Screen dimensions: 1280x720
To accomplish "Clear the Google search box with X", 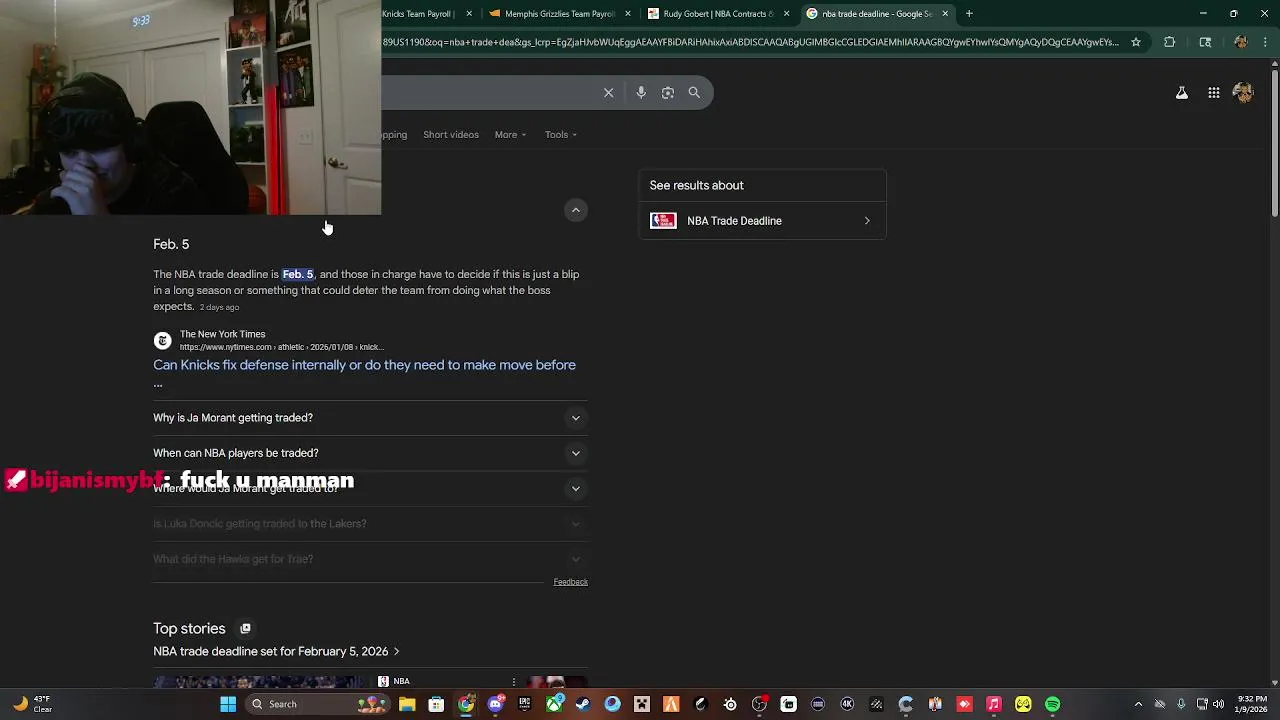I will click(x=608, y=93).
